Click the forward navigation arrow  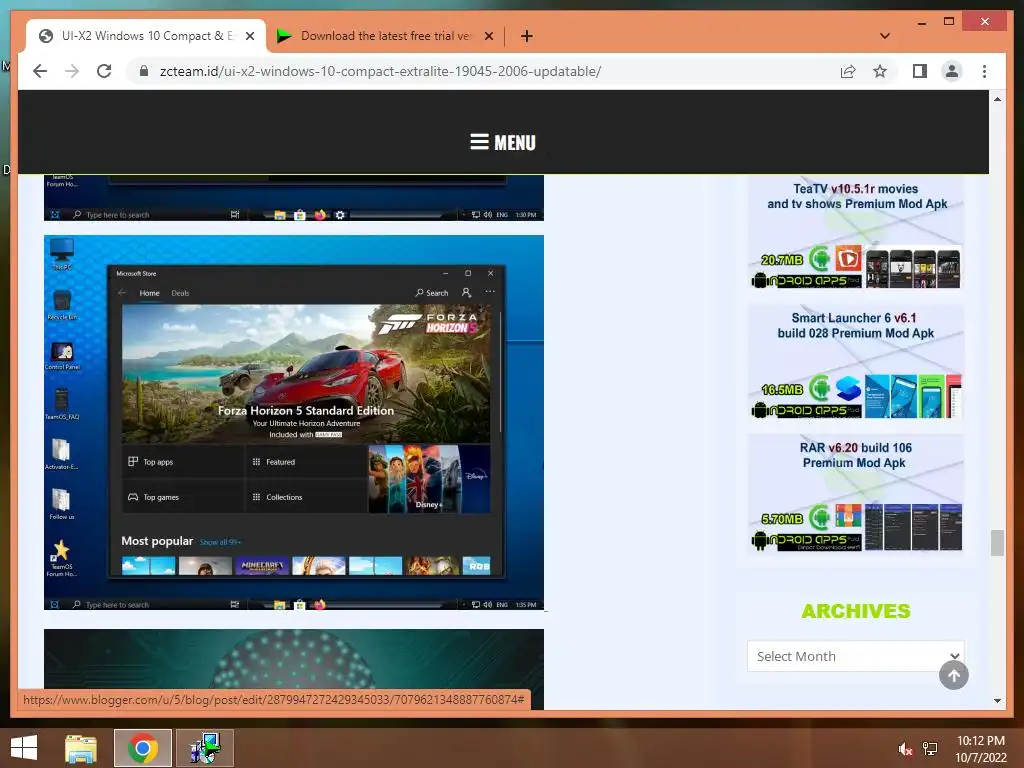[72, 71]
